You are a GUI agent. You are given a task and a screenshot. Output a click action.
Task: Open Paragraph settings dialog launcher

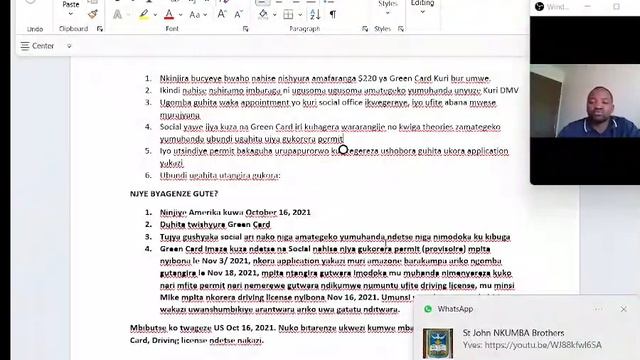click(364, 29)
